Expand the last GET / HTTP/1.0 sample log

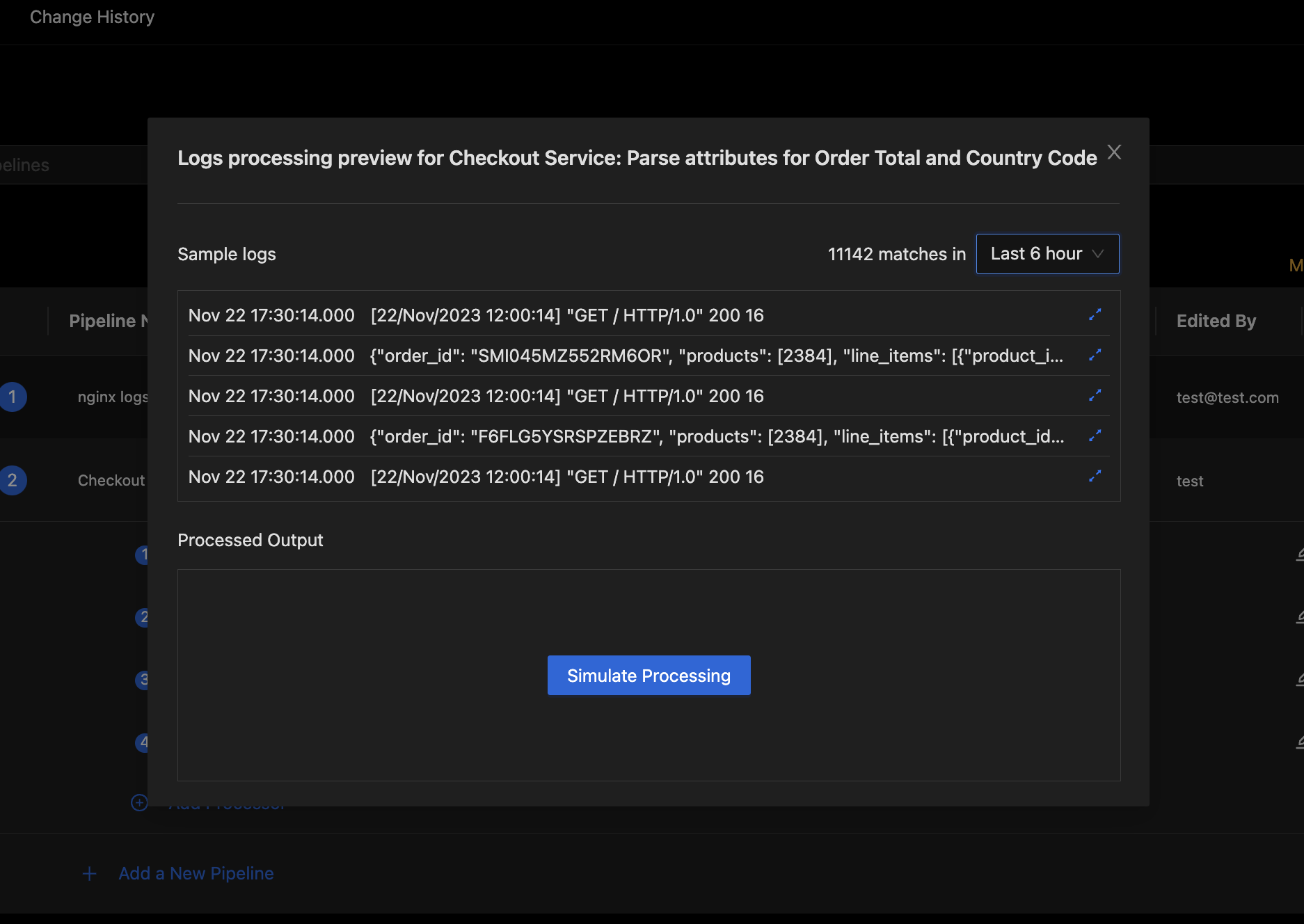click(1095, 477)
